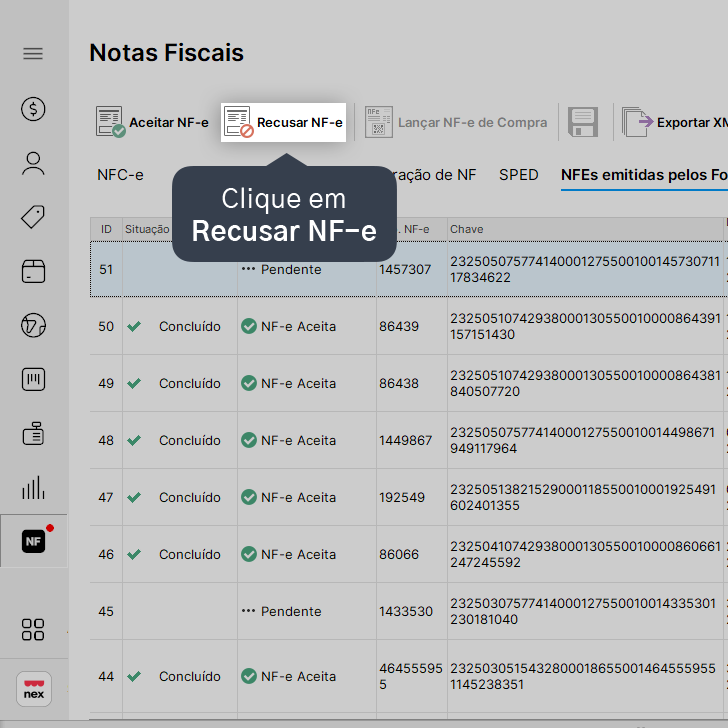The width and height of the screenshot is (728, 728).
Task: Click chave ending 840507720 in row 49
Action: click(x=585, y=384)
